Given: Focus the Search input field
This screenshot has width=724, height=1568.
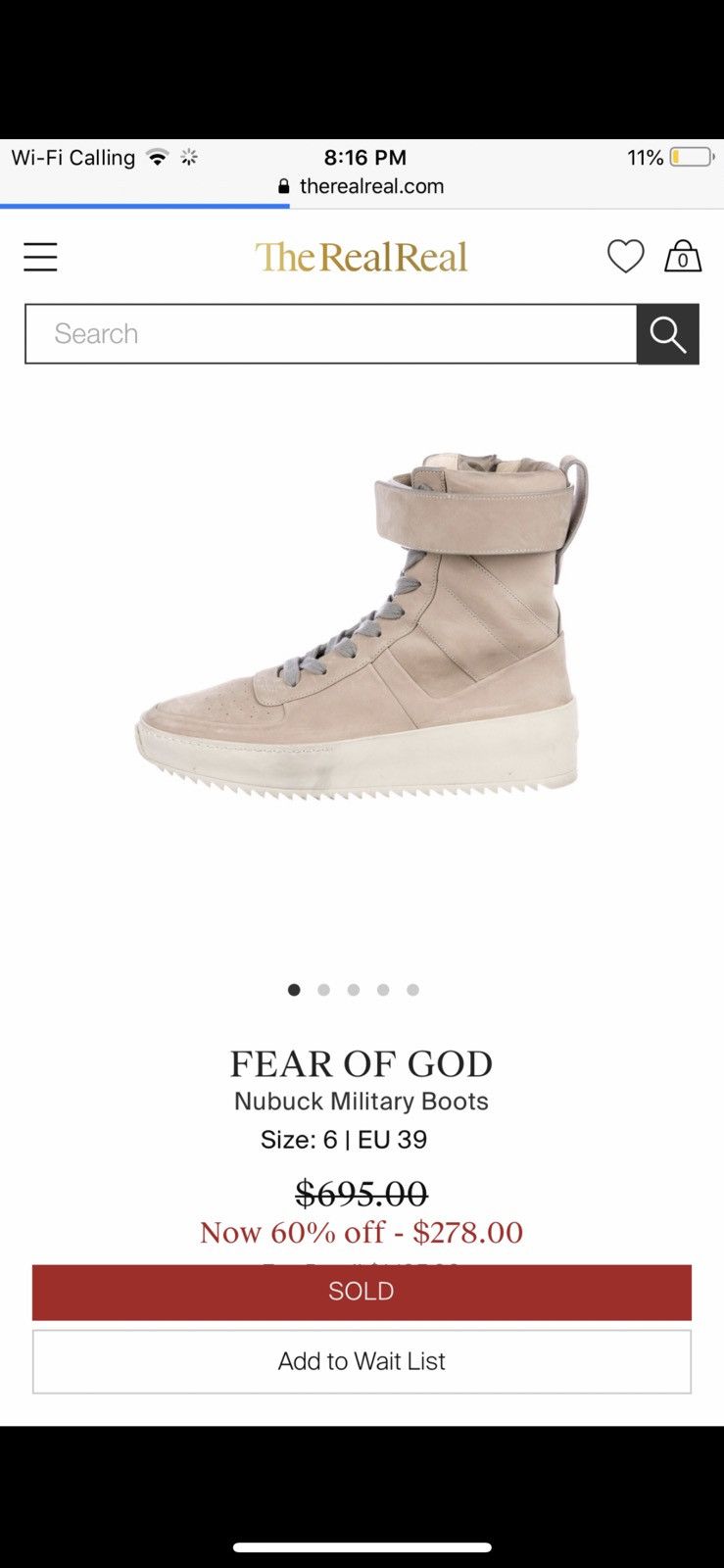Looking at the screenshot, I should click(331, 334).
